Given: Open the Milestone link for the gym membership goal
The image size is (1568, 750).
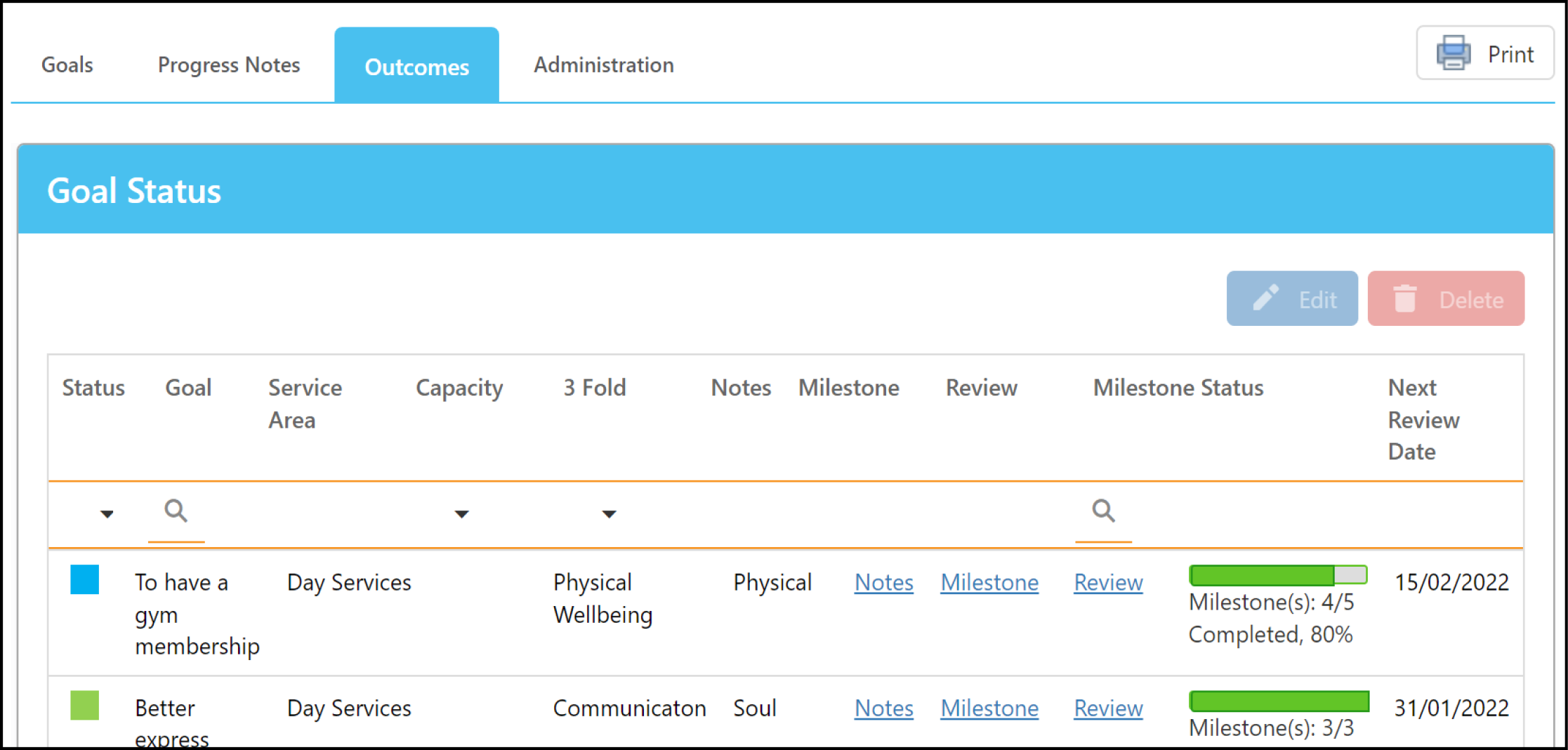Looking at the screenshot, I should [989, 582].
